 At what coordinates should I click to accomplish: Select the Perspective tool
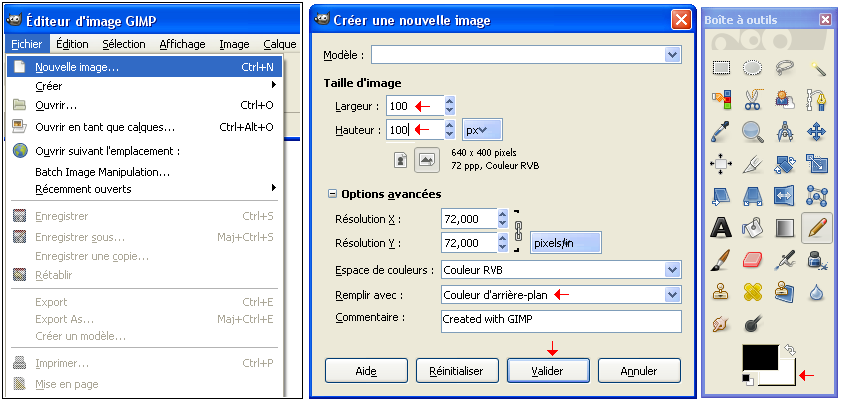point(753,196)
